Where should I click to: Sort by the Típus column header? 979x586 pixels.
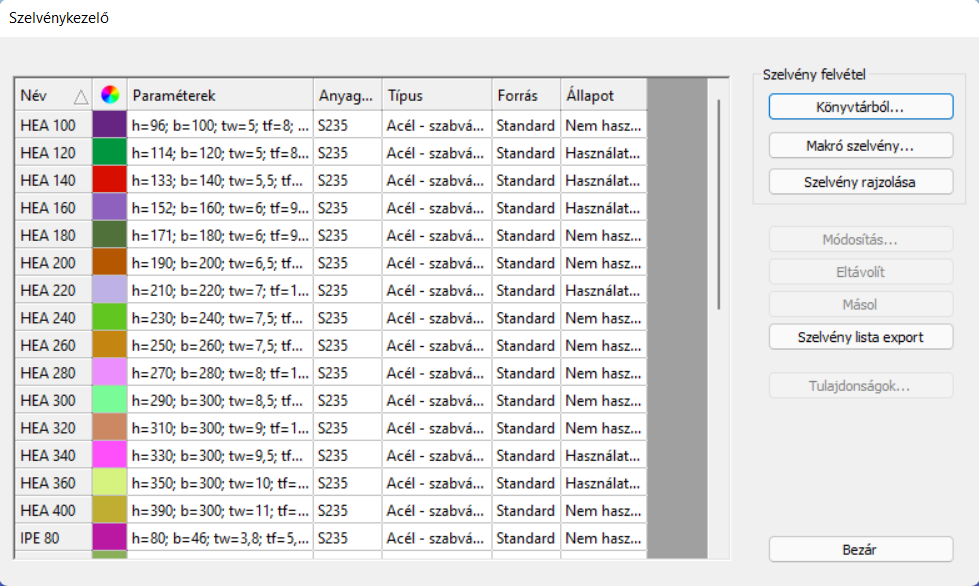pyautogui.click(x=436, y=96)
